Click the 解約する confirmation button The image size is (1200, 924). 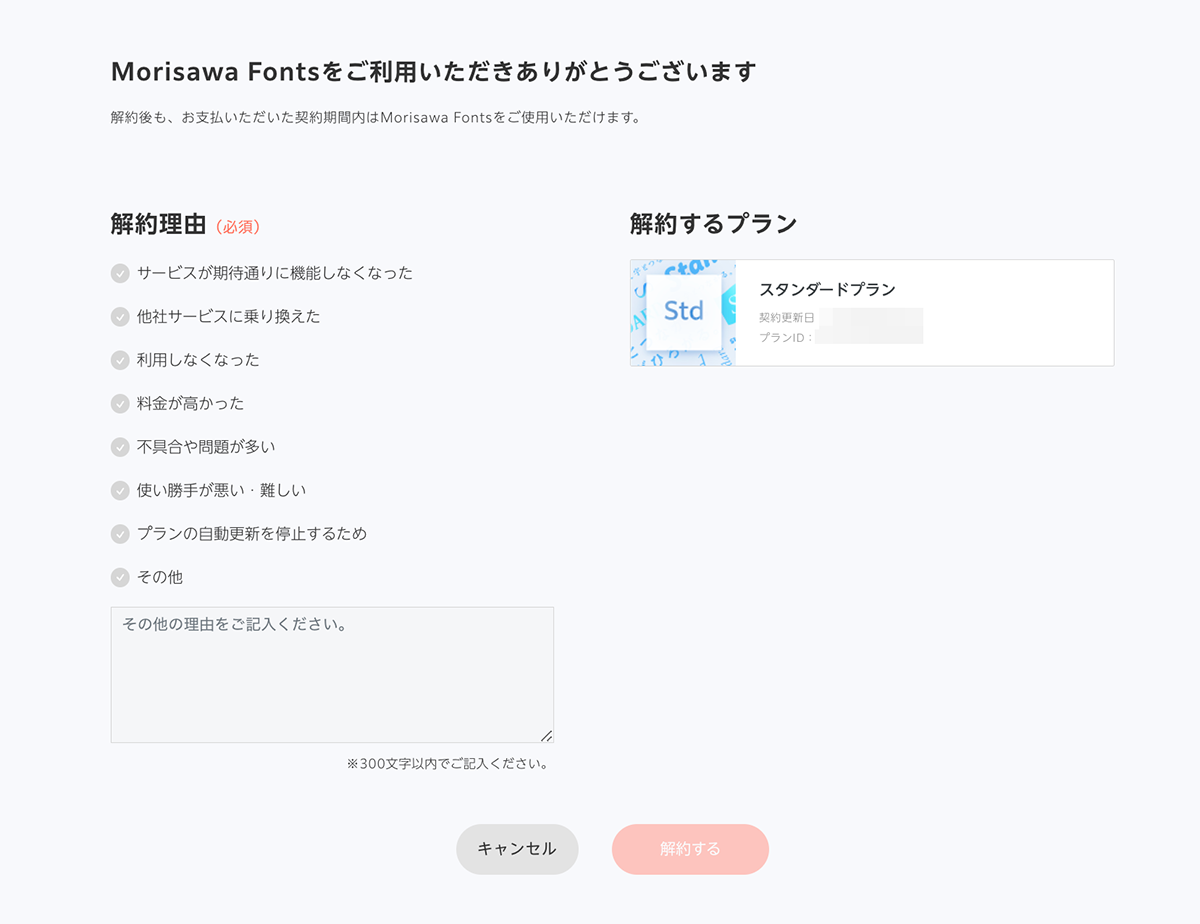(690, 849)
